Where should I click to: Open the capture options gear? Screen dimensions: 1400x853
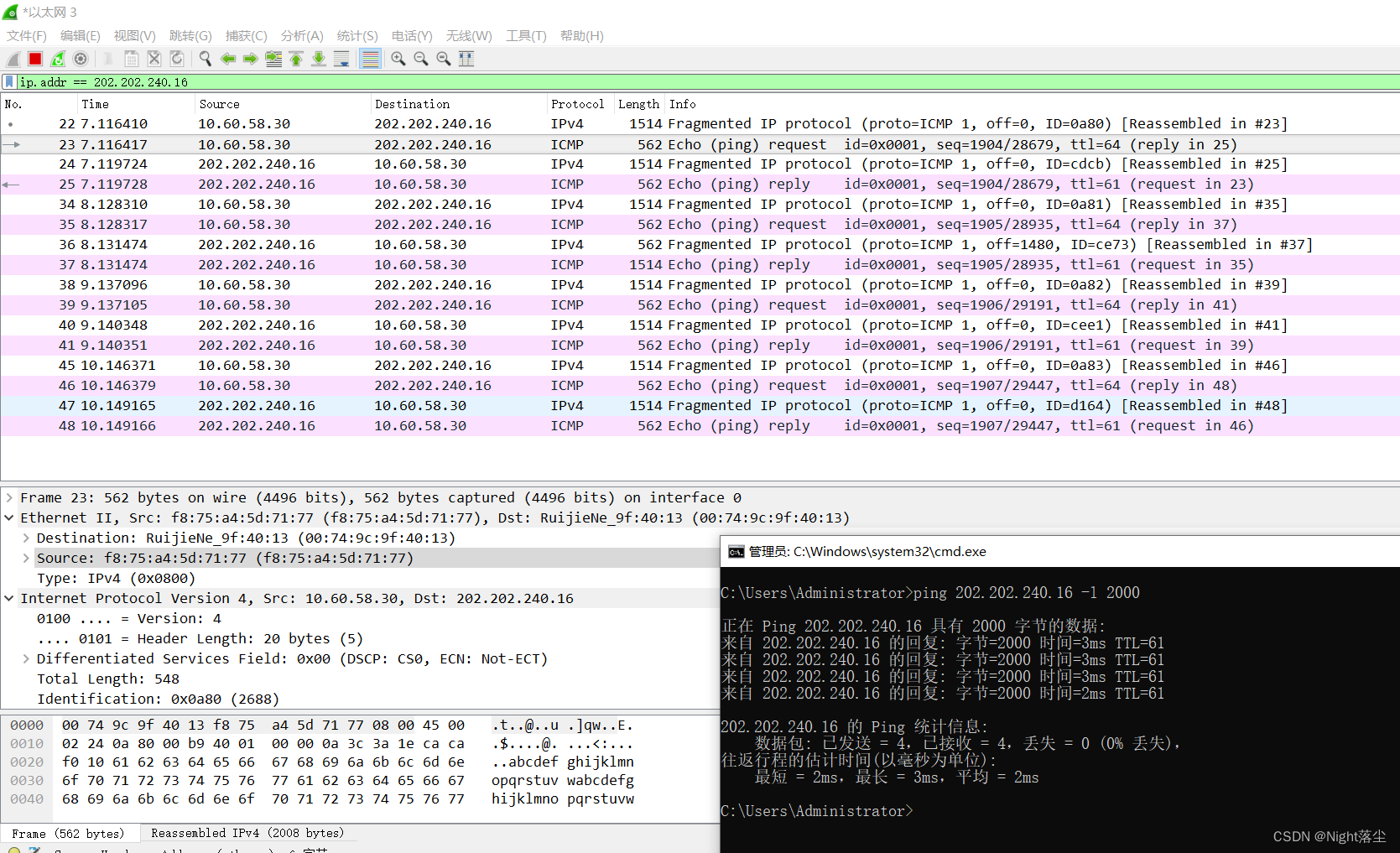click(x=81, y=59)
